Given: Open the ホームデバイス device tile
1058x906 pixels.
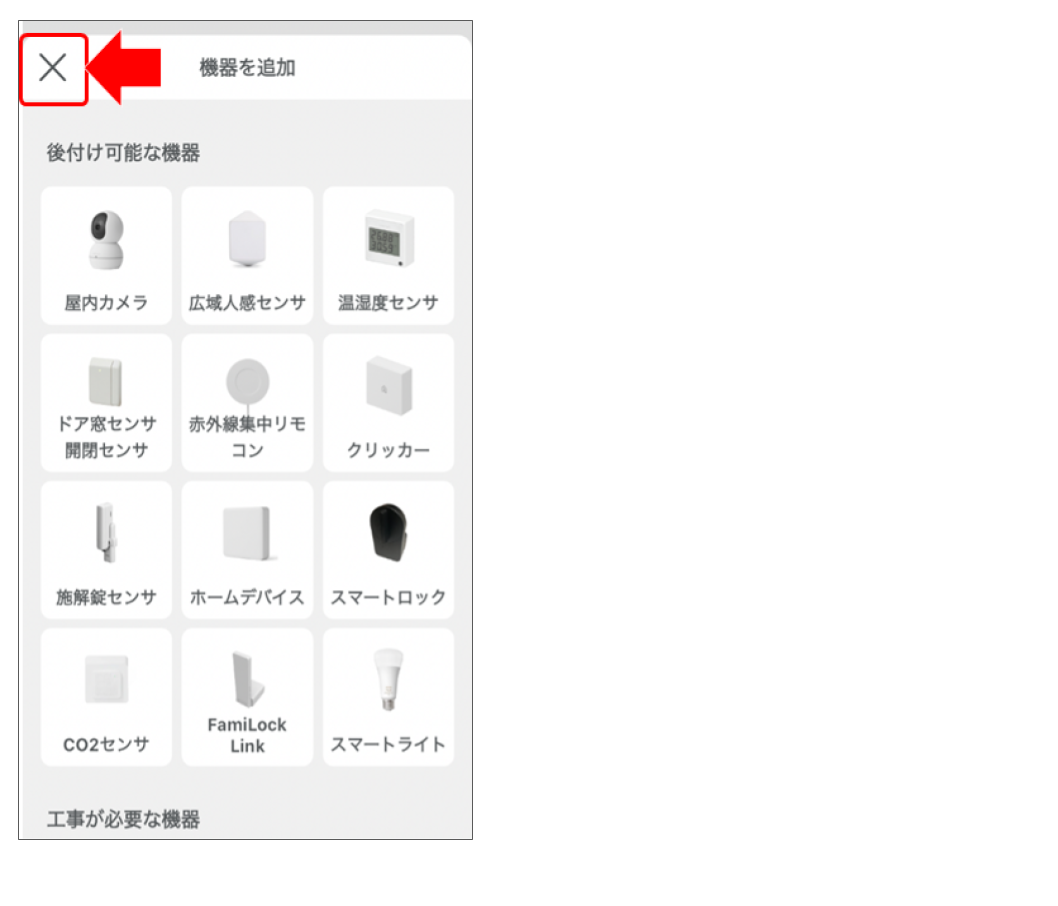Looking at the screenshot, I should pyautogui.click(x=247, y=550).
